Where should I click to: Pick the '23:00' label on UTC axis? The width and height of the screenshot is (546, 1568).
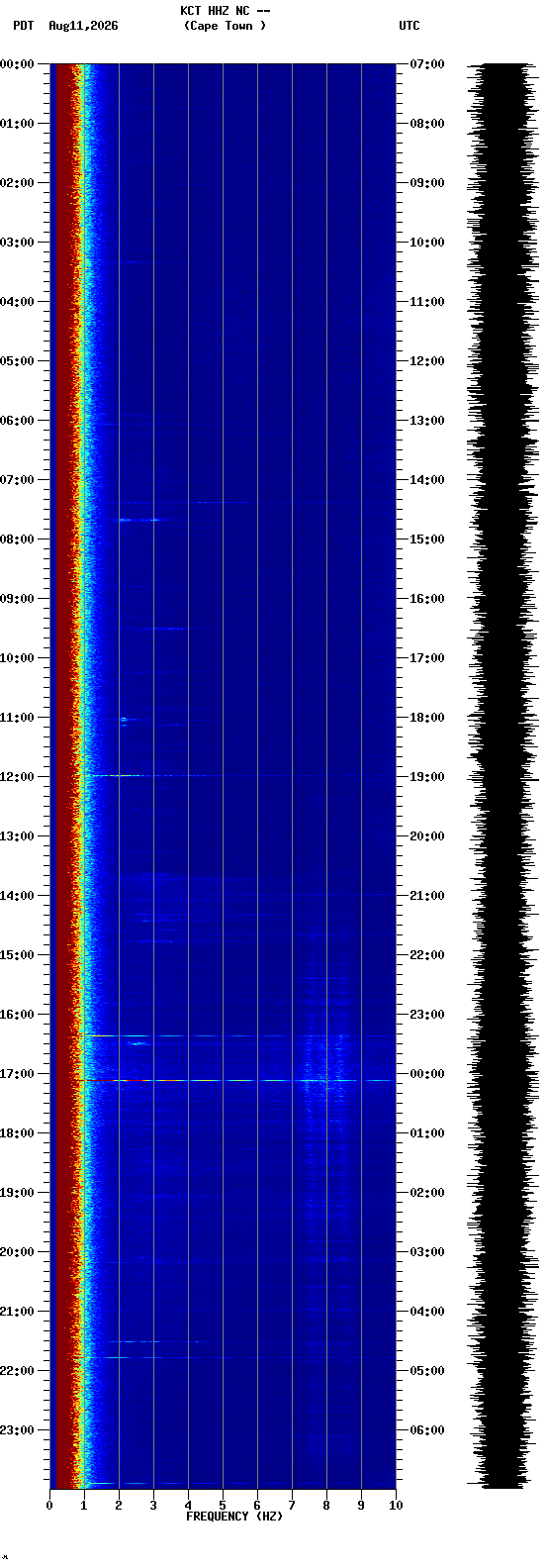point(427,1015)
